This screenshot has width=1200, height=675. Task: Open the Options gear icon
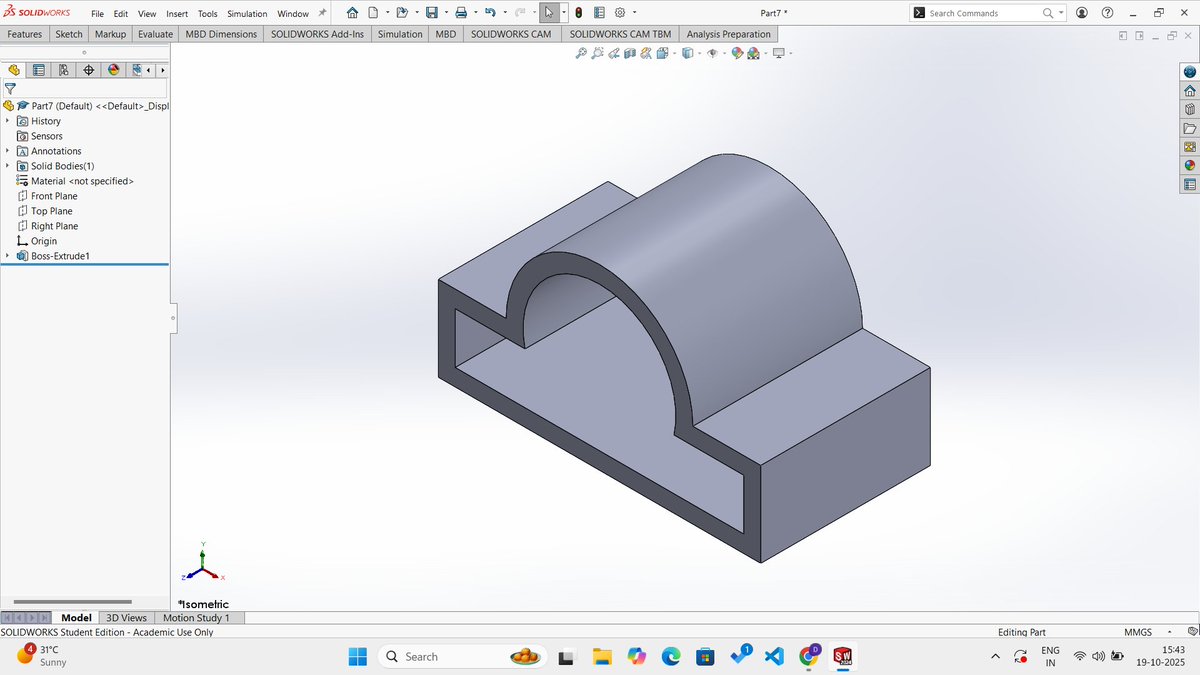[x=620, y=13]
